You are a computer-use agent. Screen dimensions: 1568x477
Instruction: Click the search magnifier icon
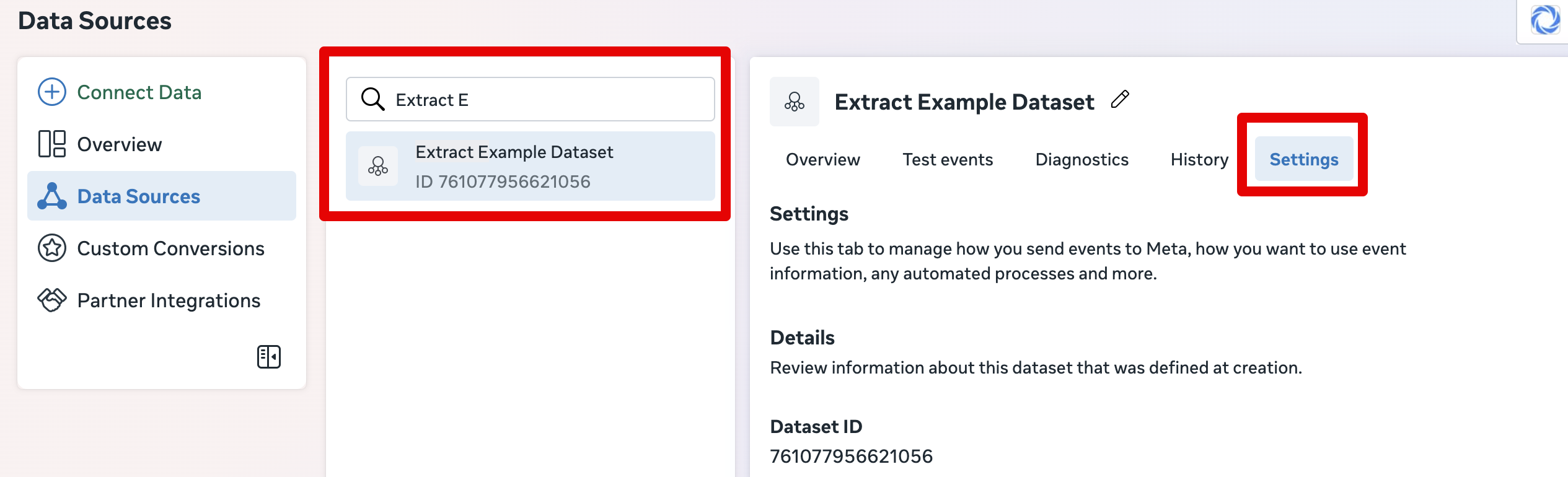(x=373, y=99)
